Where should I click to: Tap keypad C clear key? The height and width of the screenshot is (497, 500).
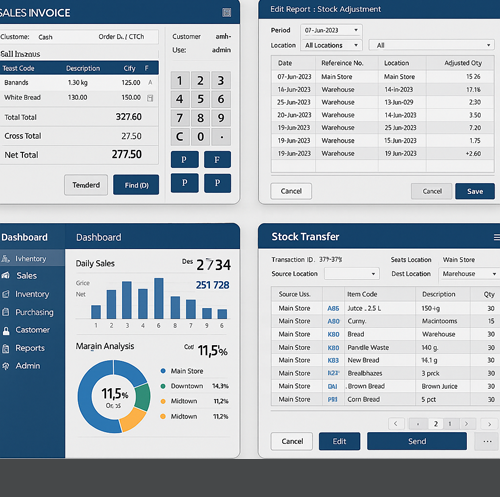pyautogui.click(x=180, y=137)
